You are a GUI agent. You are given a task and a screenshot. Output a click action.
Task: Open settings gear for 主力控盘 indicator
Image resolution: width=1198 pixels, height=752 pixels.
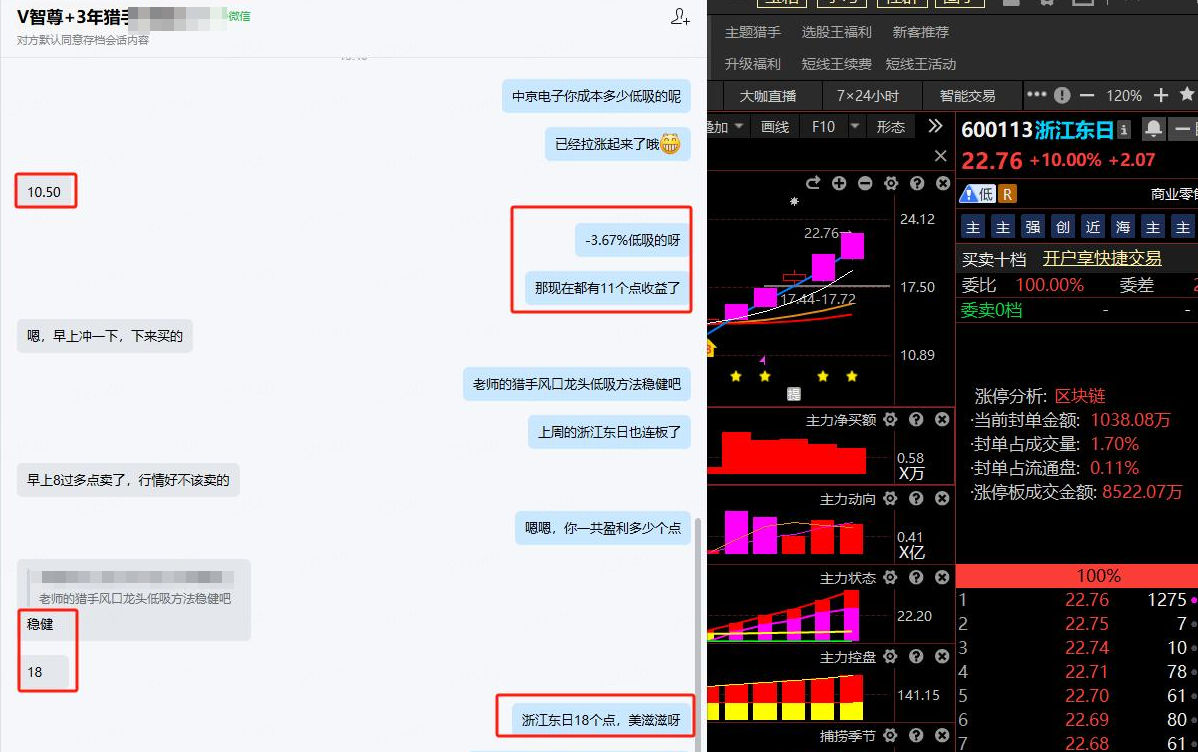(890, 656)
